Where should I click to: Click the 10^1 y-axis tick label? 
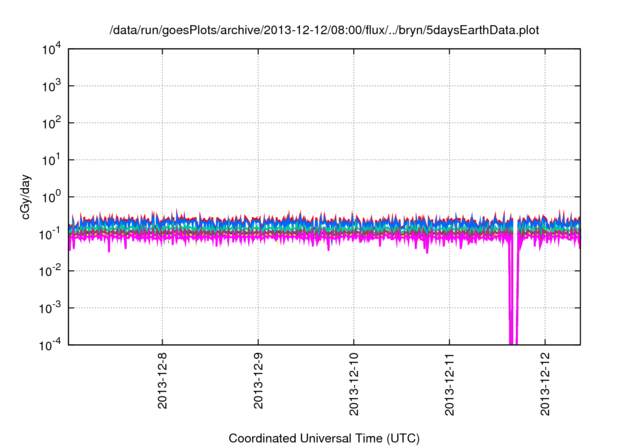point(51,161)
